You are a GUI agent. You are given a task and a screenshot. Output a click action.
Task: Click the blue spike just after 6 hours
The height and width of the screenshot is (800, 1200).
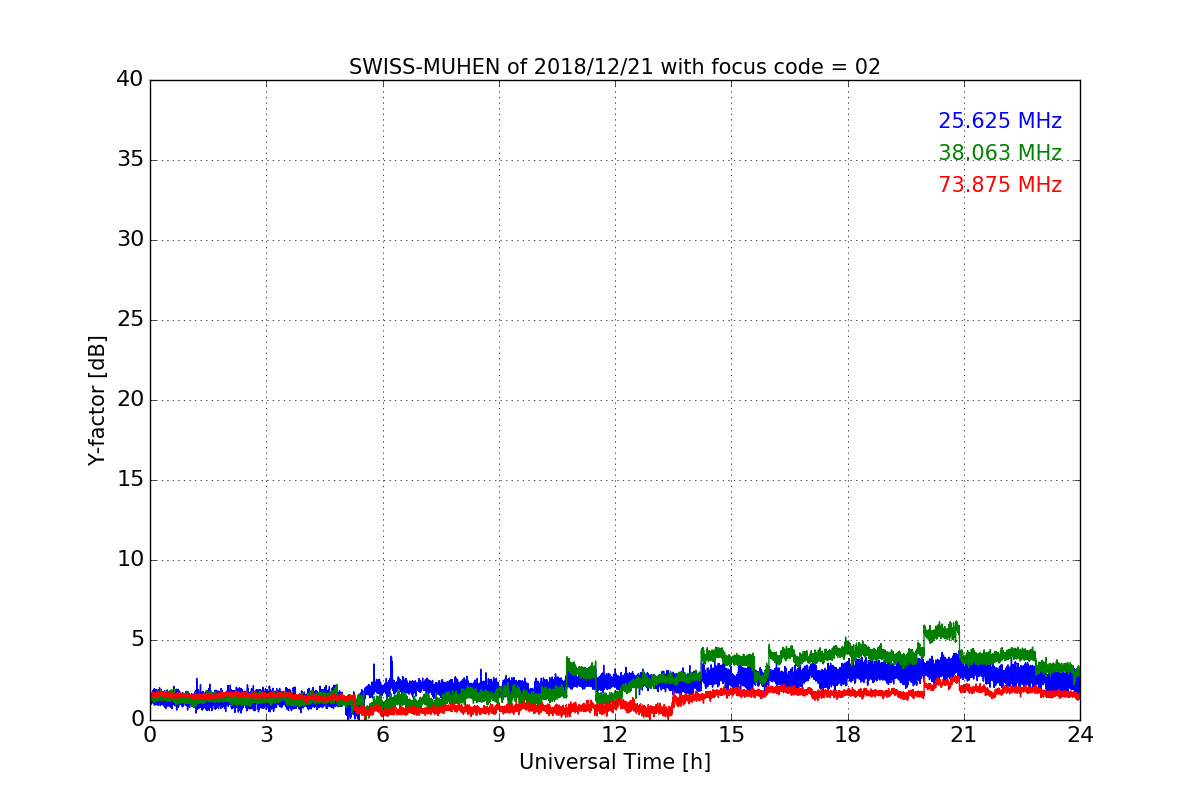click(391, 668)
